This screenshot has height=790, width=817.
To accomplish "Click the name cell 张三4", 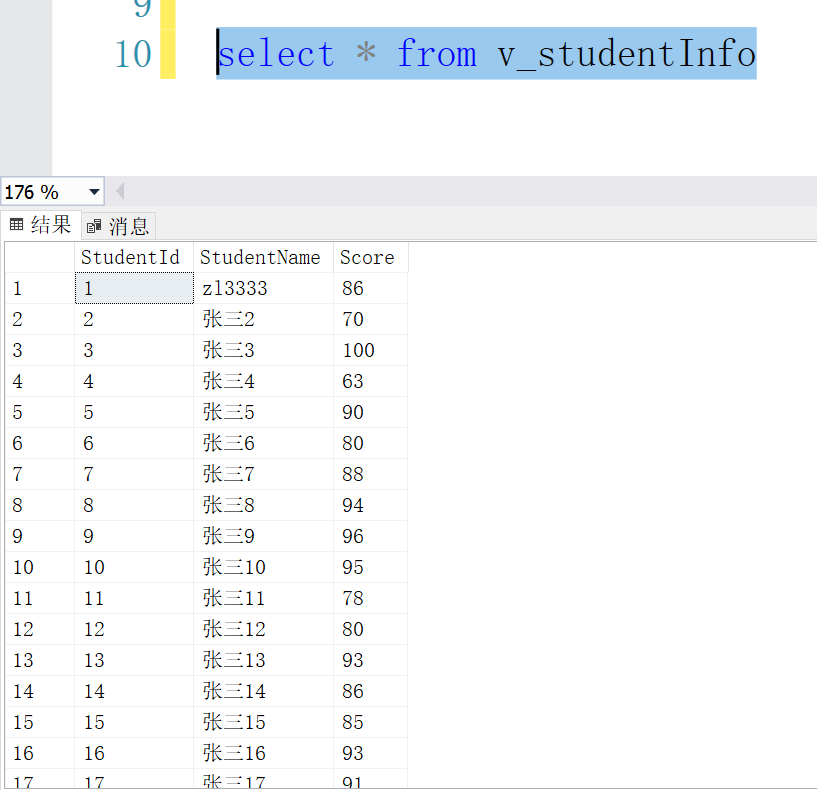I will [x=263, y=381].
